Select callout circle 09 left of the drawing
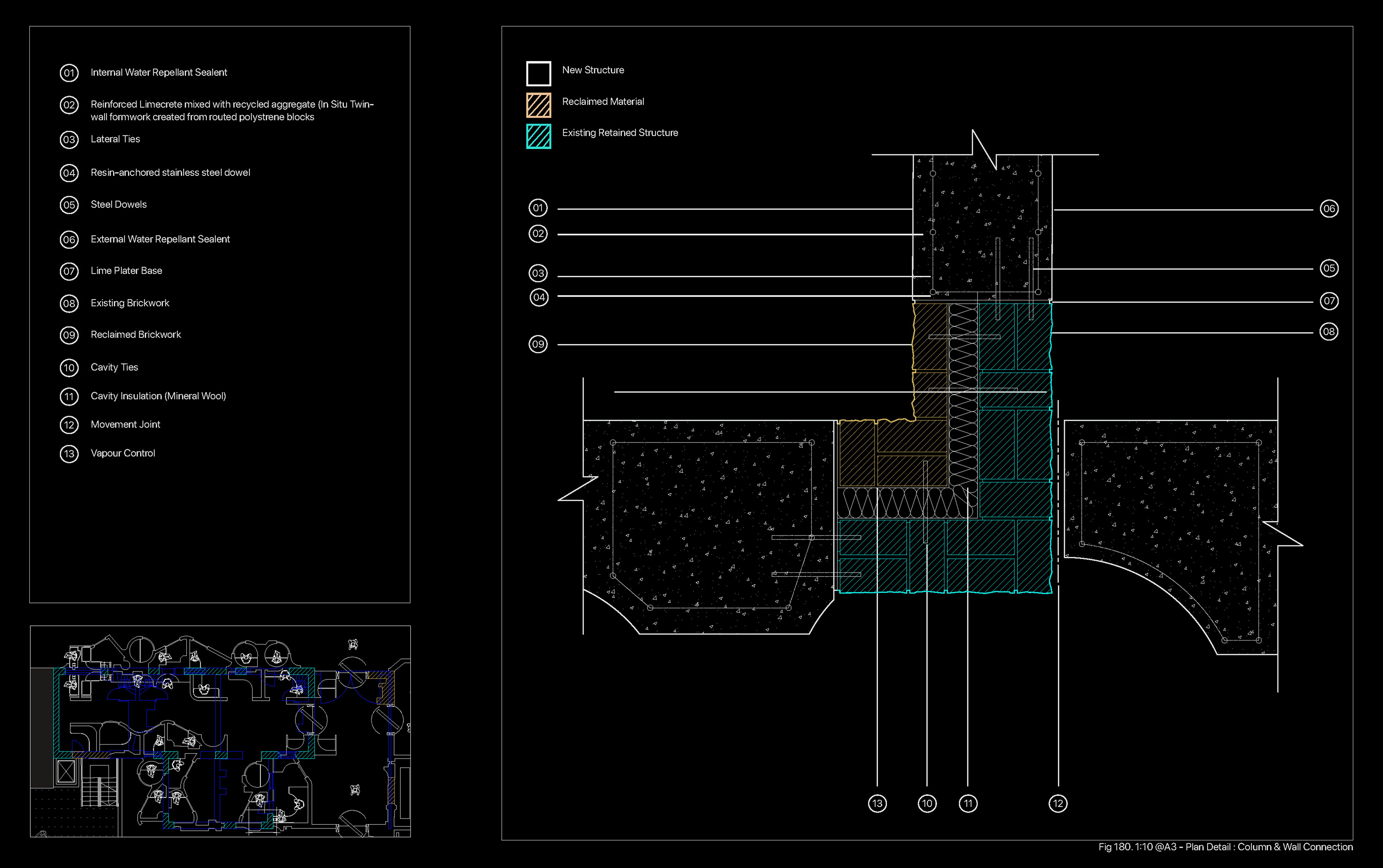 (x=538, y=344)
